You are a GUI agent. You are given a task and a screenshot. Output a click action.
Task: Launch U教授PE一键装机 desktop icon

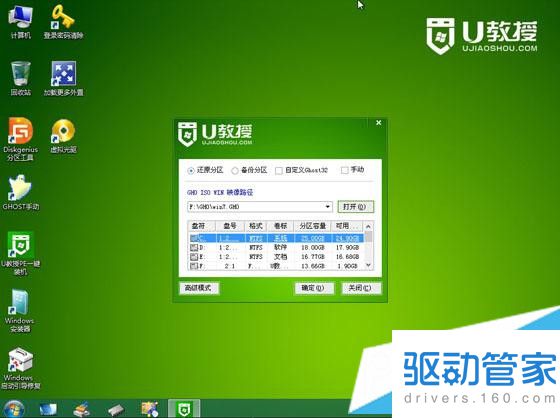21,254
